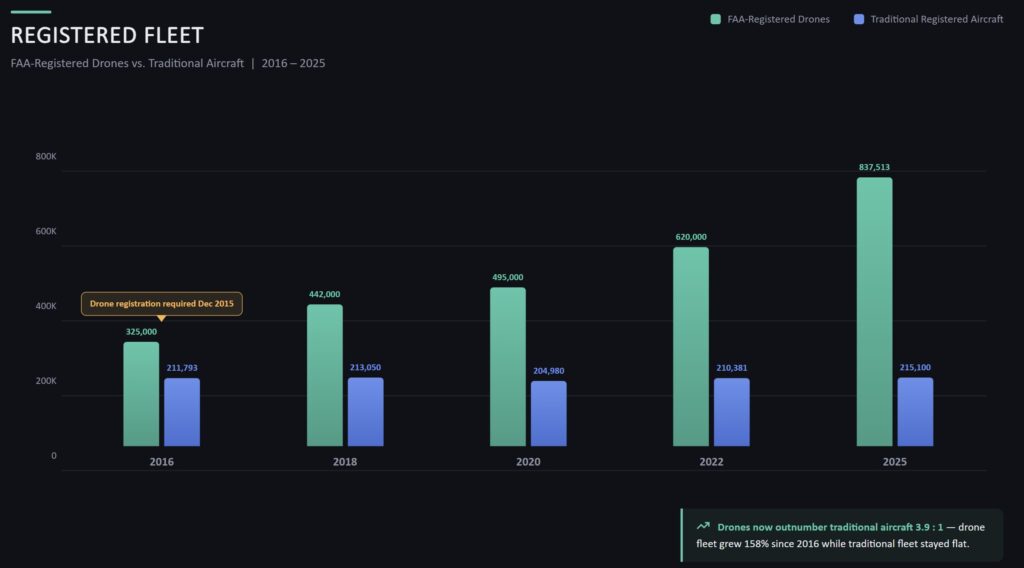
Task: Click the 204,980 data label
Action: pos(548,371)
